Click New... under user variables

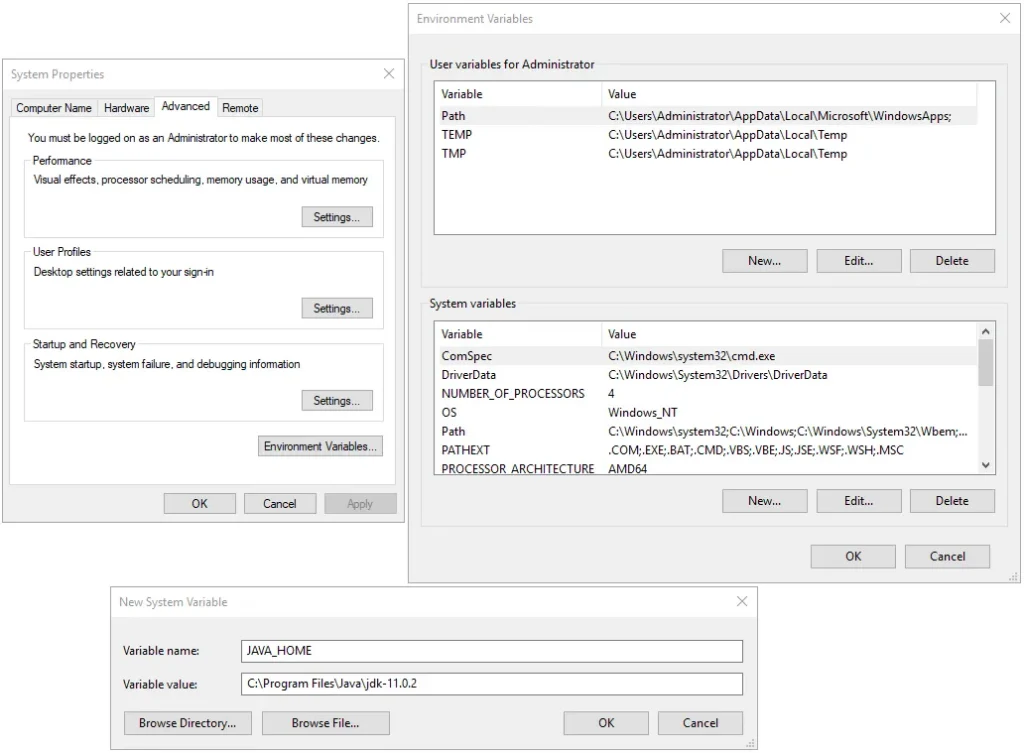click(764, 261)
